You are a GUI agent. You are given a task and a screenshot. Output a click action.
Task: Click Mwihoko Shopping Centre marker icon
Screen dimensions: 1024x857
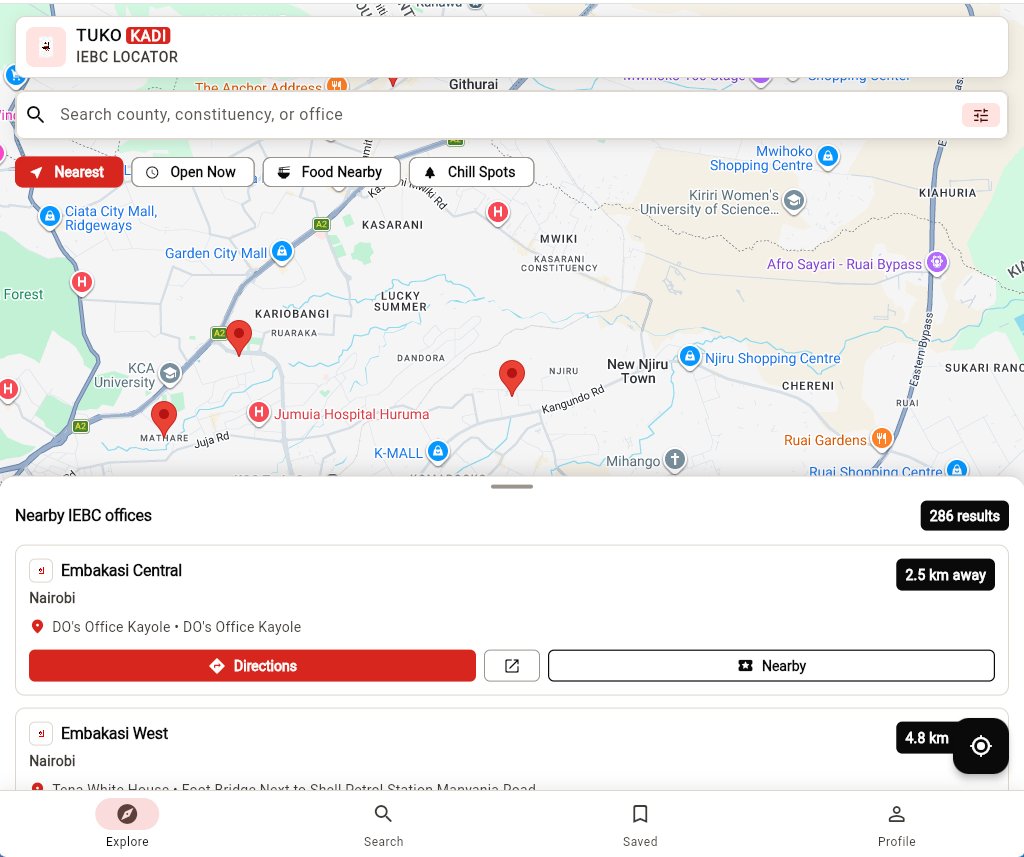click(x=828, y=157)
